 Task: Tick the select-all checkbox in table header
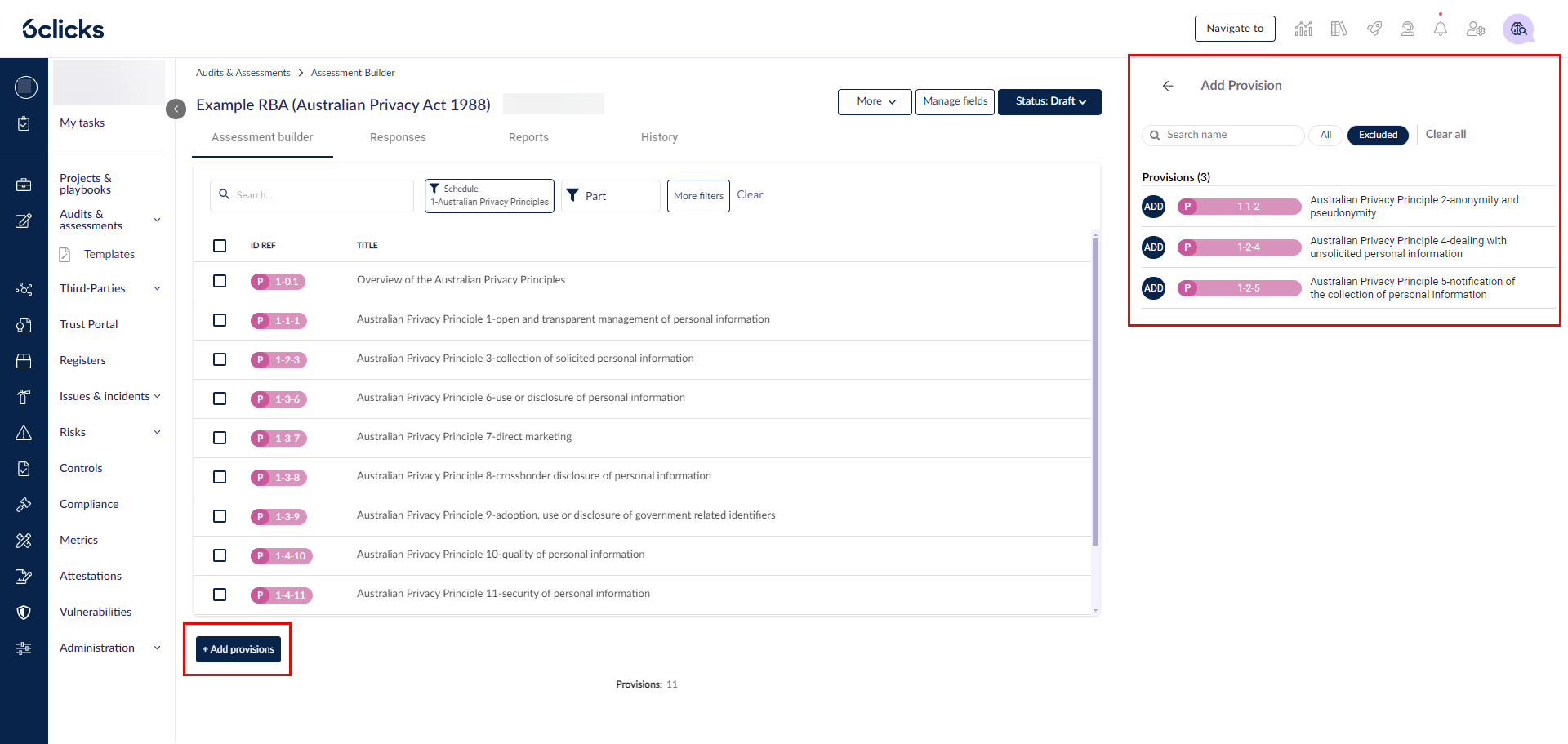220,246
